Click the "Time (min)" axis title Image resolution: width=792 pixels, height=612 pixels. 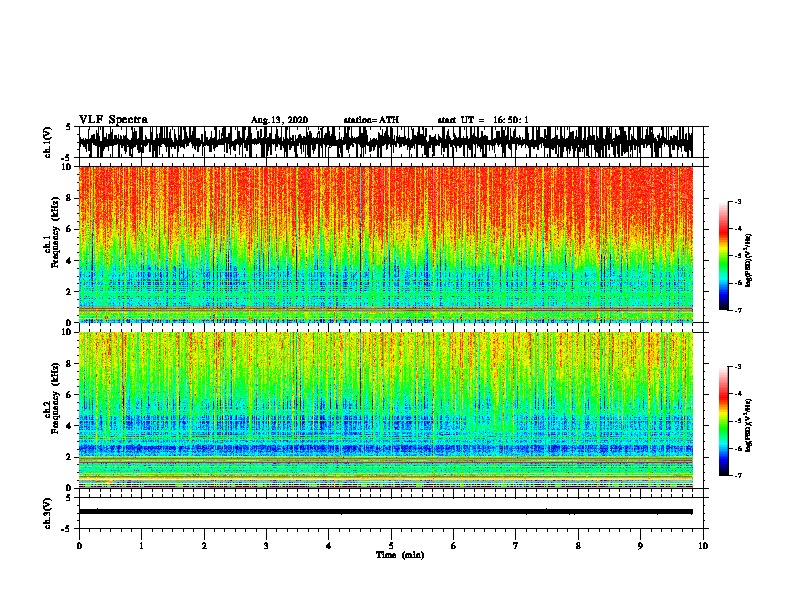click(400, 555)
